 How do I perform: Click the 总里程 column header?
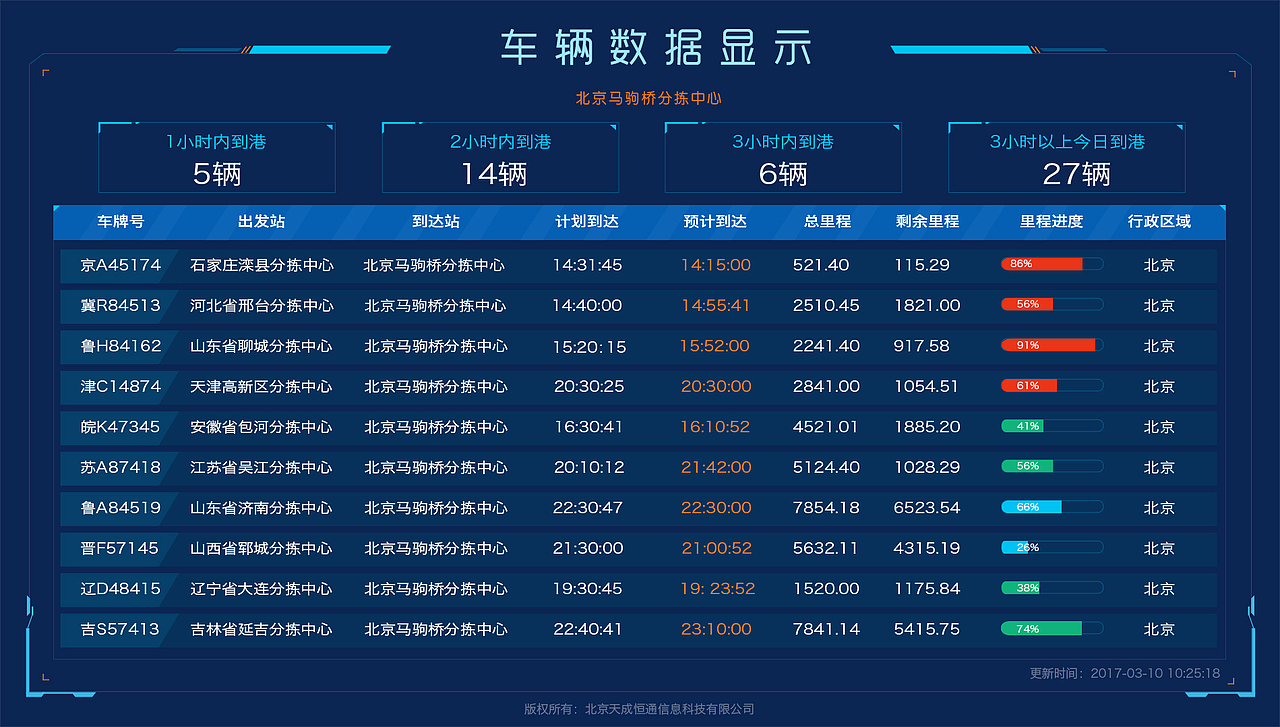(827, 222)
